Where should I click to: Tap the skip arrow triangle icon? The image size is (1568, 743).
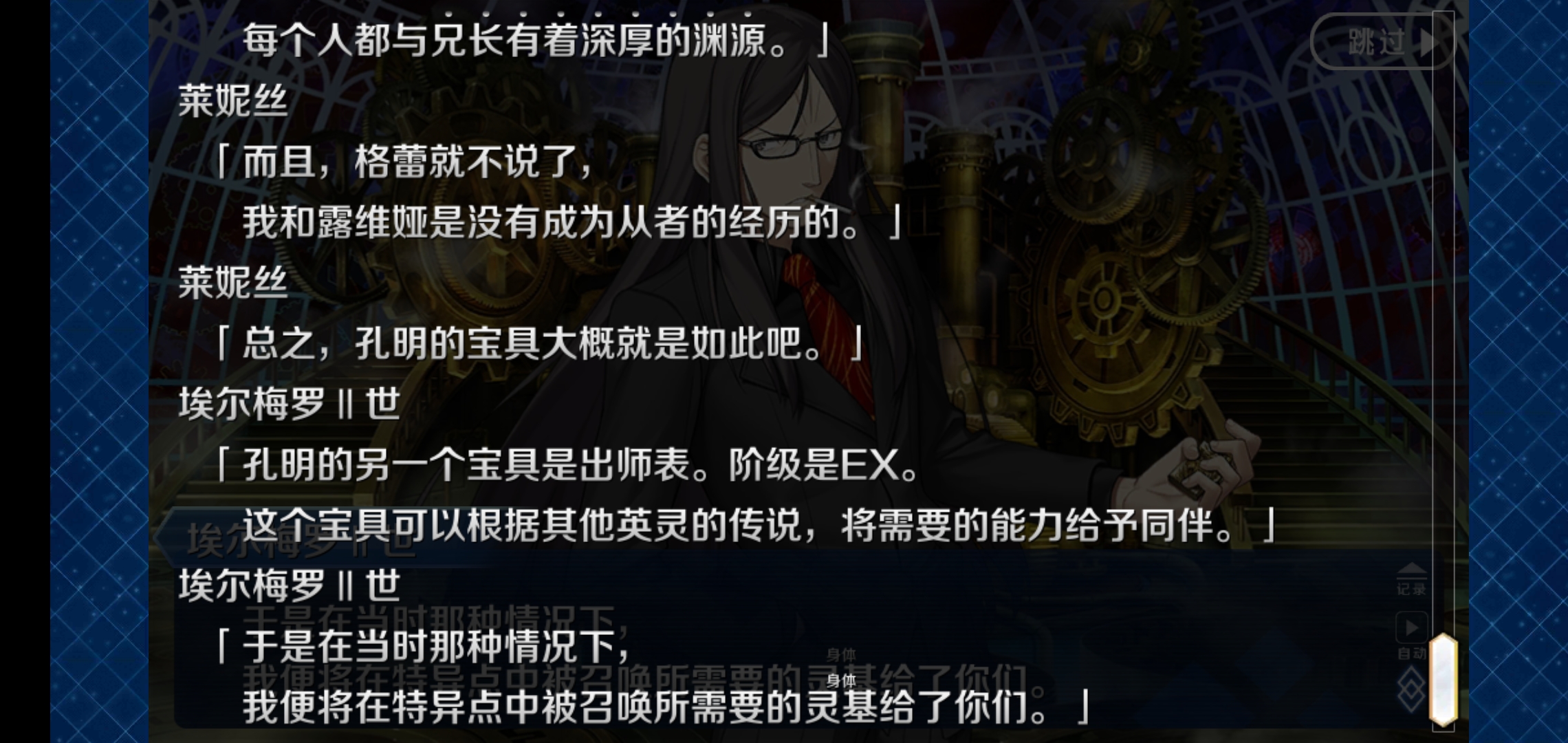tap(1428, 43)
